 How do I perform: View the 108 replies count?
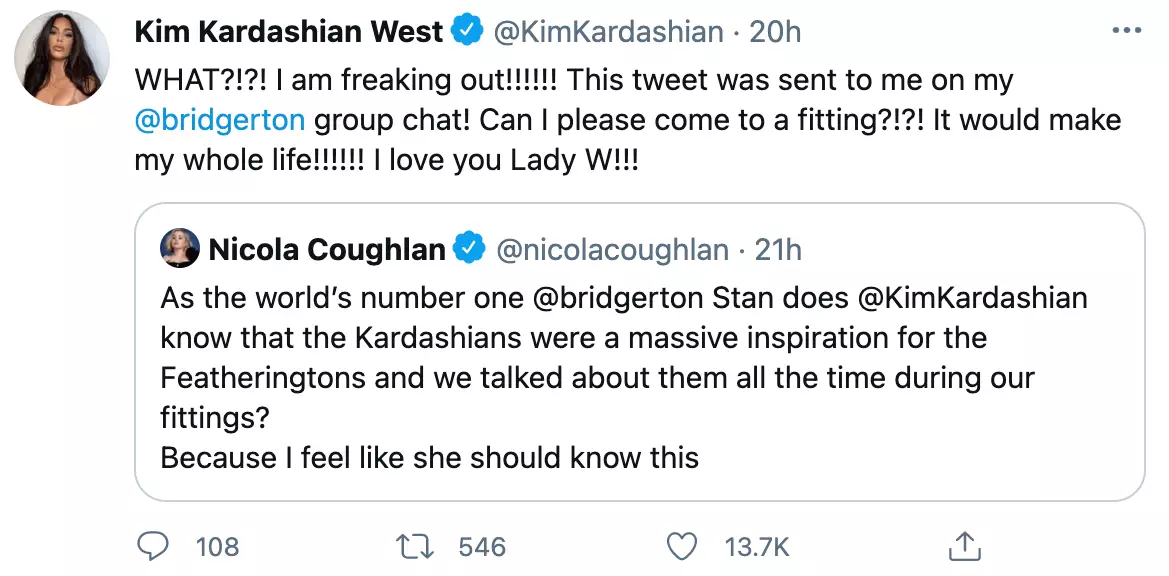(x=217, y=546)
